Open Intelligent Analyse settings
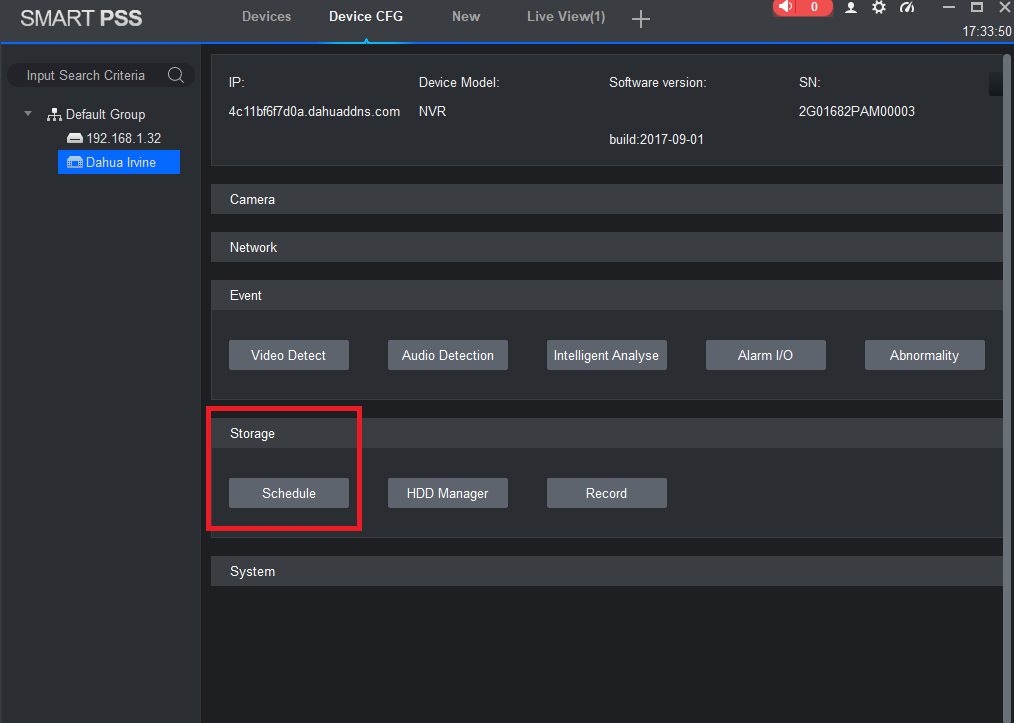The height and width of the screenshot is (723, 1014). 606,355
